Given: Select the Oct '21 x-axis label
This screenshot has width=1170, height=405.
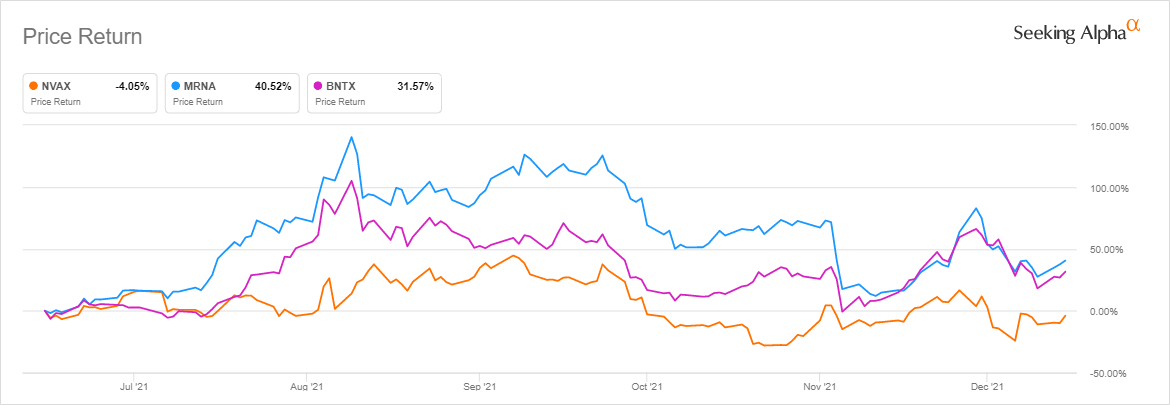Looking at the screenshot, I should click(648, 385).
